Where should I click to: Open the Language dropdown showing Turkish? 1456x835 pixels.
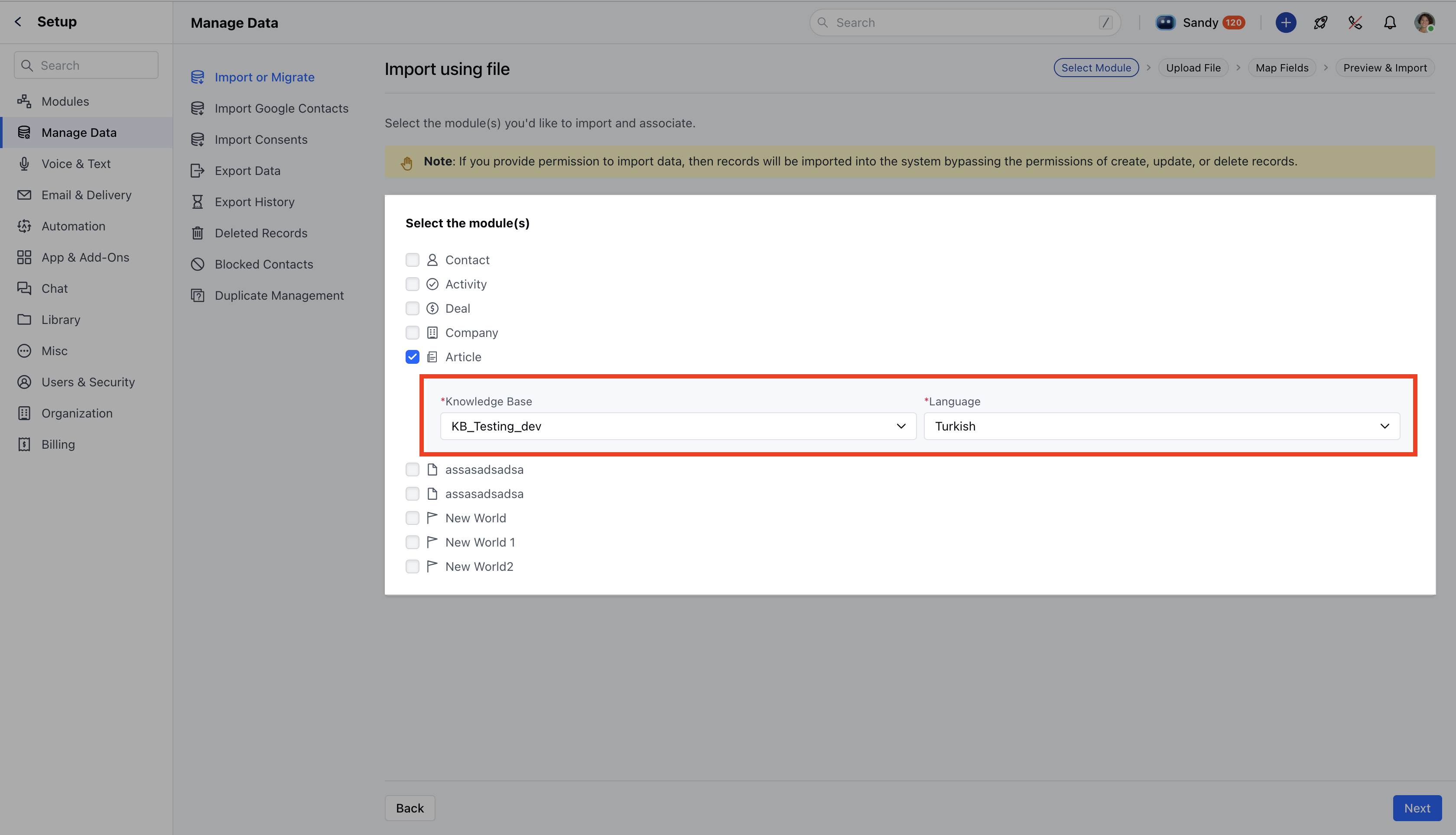[1161, 426]
